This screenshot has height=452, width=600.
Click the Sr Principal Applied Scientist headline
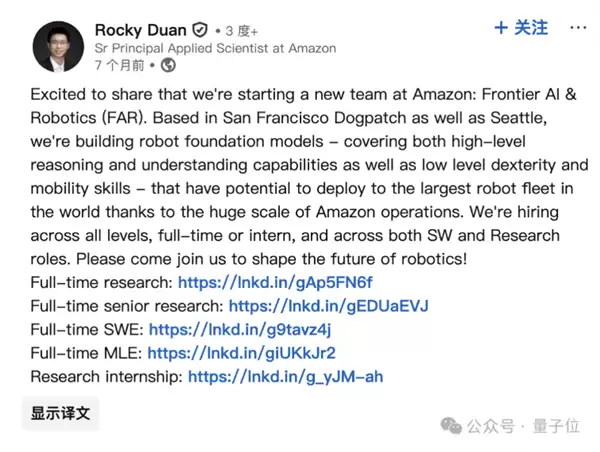pos(214,48)
